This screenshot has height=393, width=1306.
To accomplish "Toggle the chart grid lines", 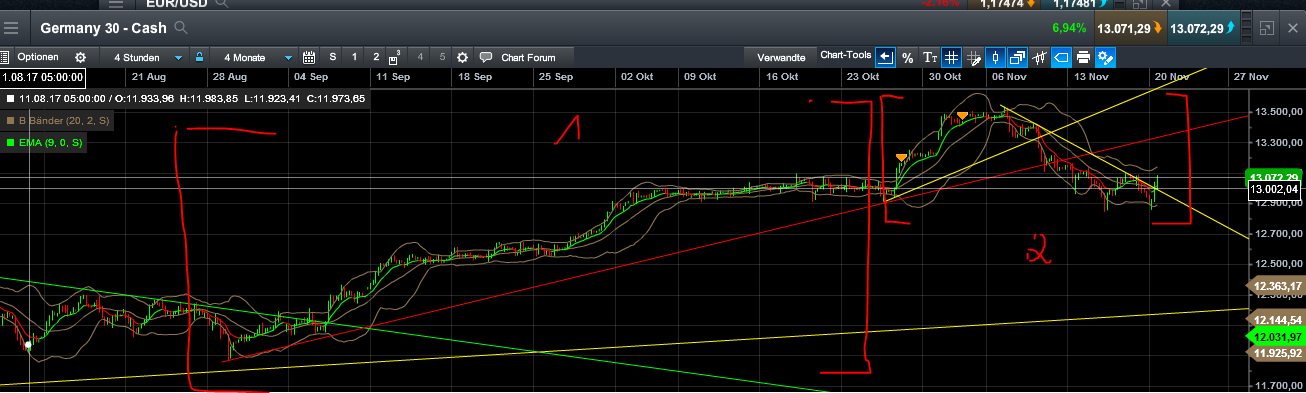I will coord(951,57).
